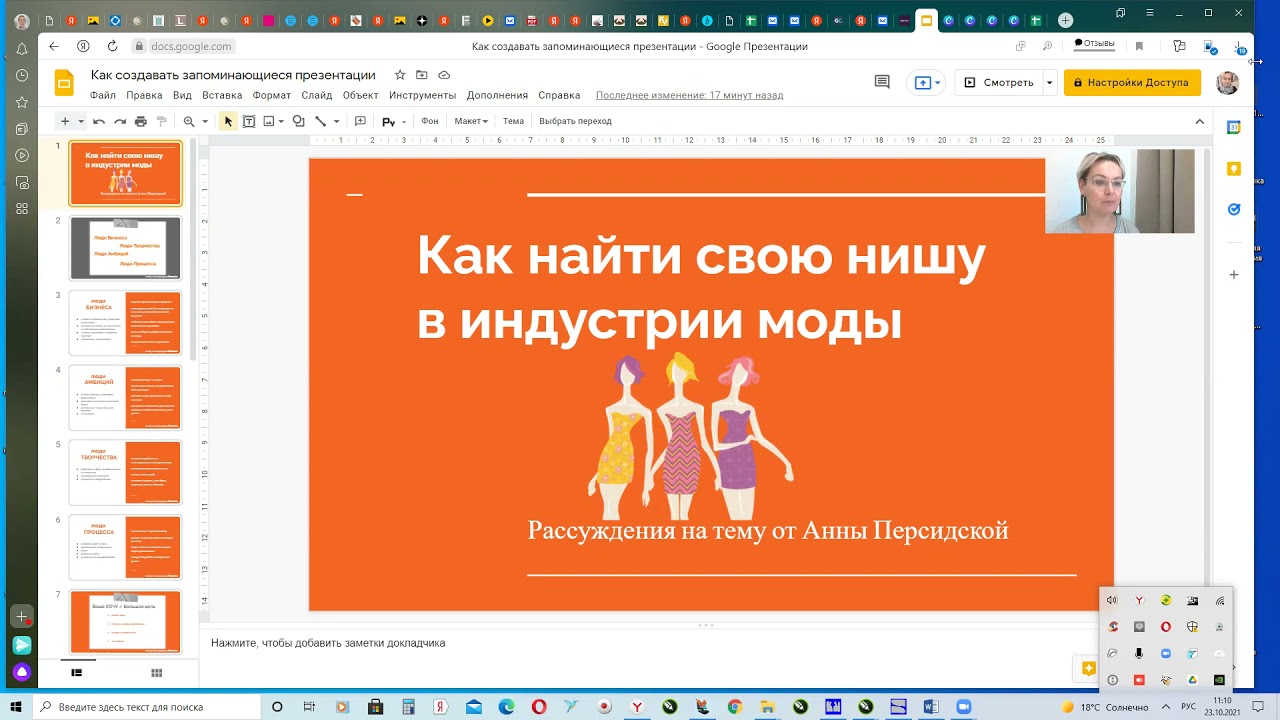Viewport: 1280px width, 720px height.
Task: Click the Windows Start button
Action: pyautogui.click(x=16, y=707)
